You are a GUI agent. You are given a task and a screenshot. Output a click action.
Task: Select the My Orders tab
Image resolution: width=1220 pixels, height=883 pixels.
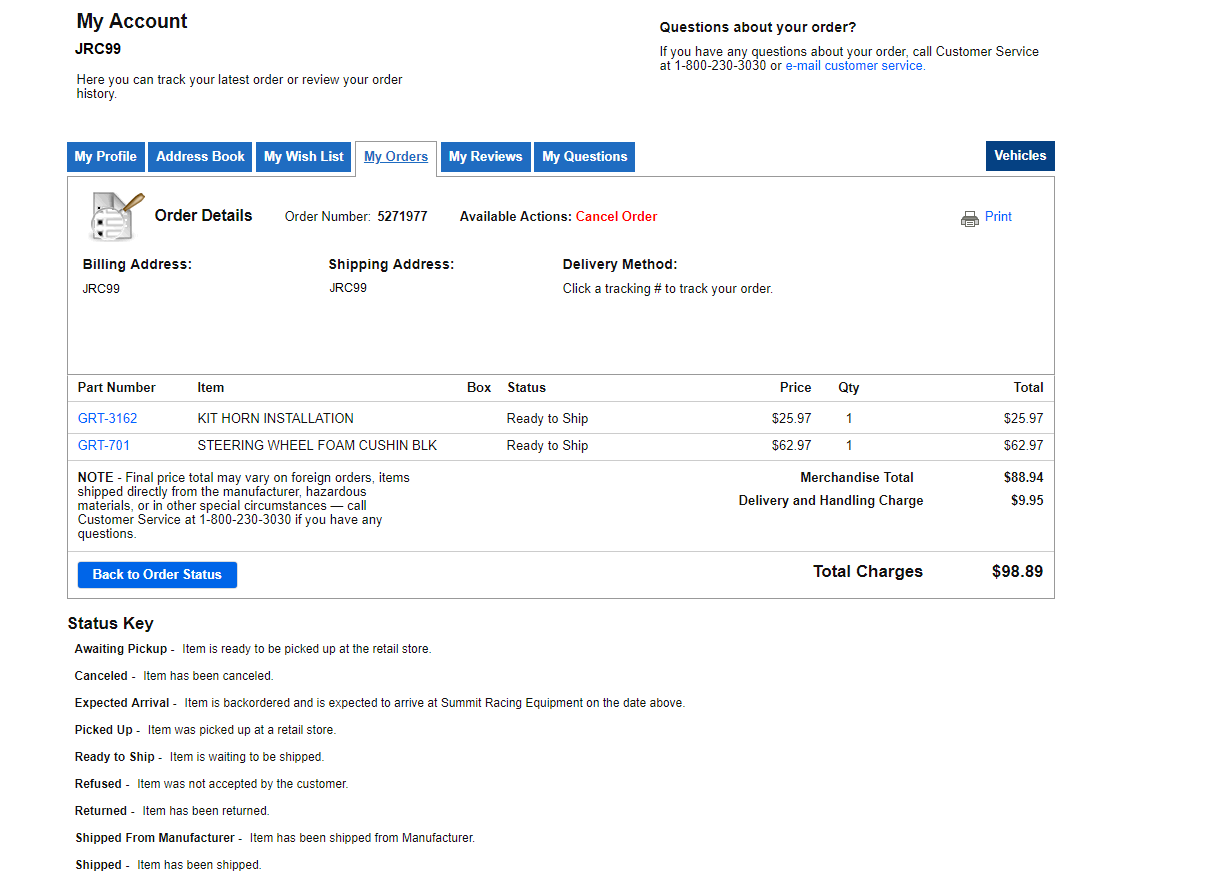click(x=396, y=157)
